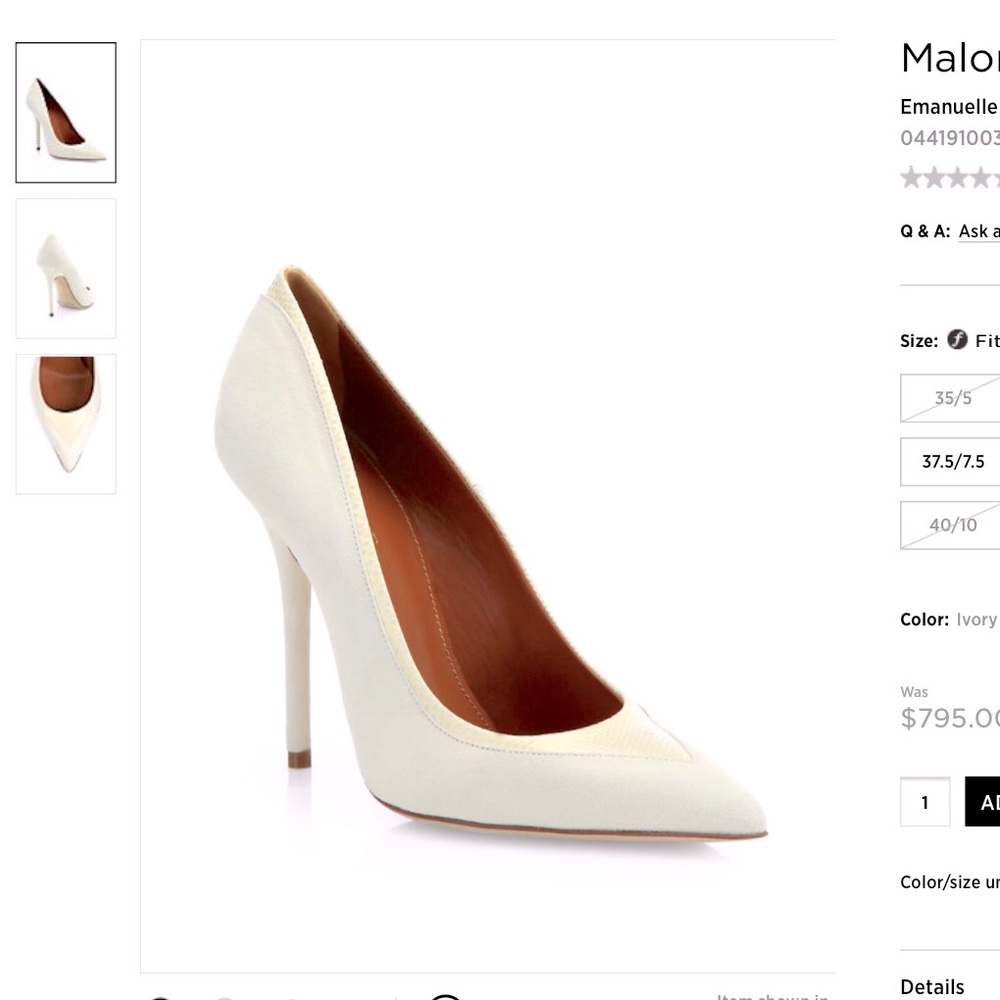Click the brand name Emanuelle
Screen dimensions: 1000x1000
click(948, 106)
